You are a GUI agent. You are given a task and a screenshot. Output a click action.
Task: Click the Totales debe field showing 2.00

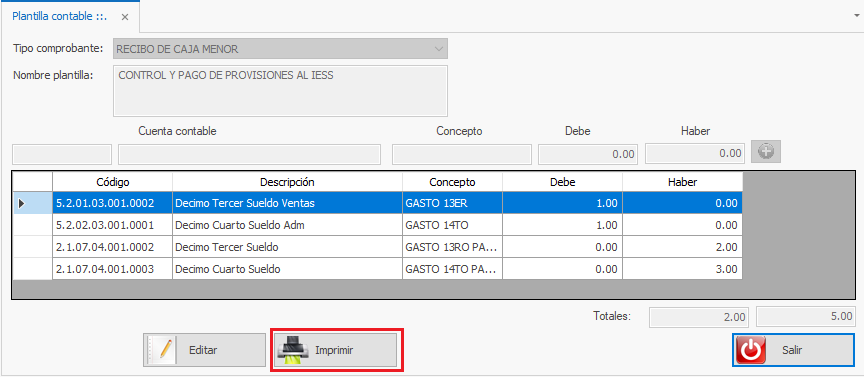pyautogui.click(x=700, y=317)
